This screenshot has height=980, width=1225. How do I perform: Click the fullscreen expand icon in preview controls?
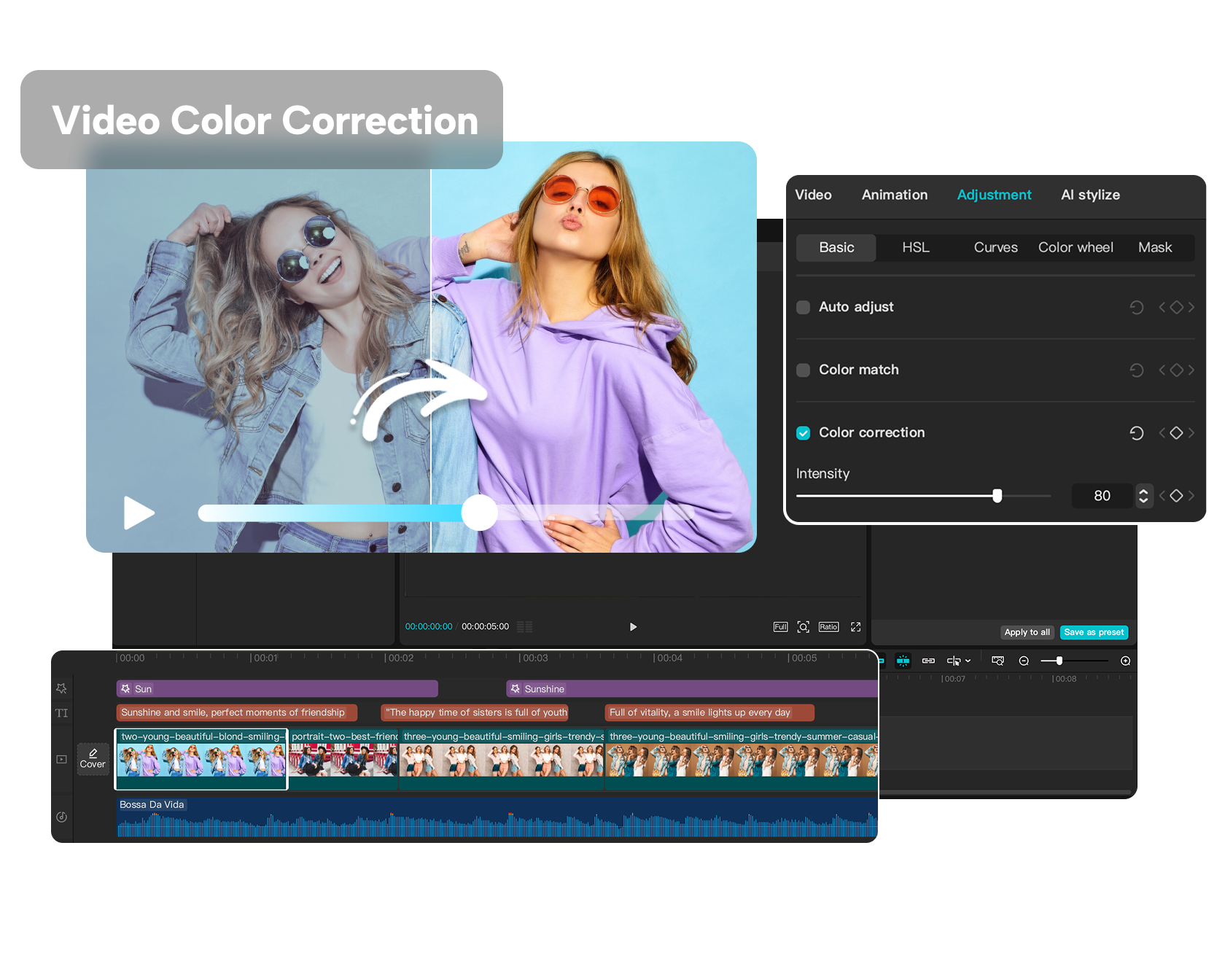(x=855, y=626)
